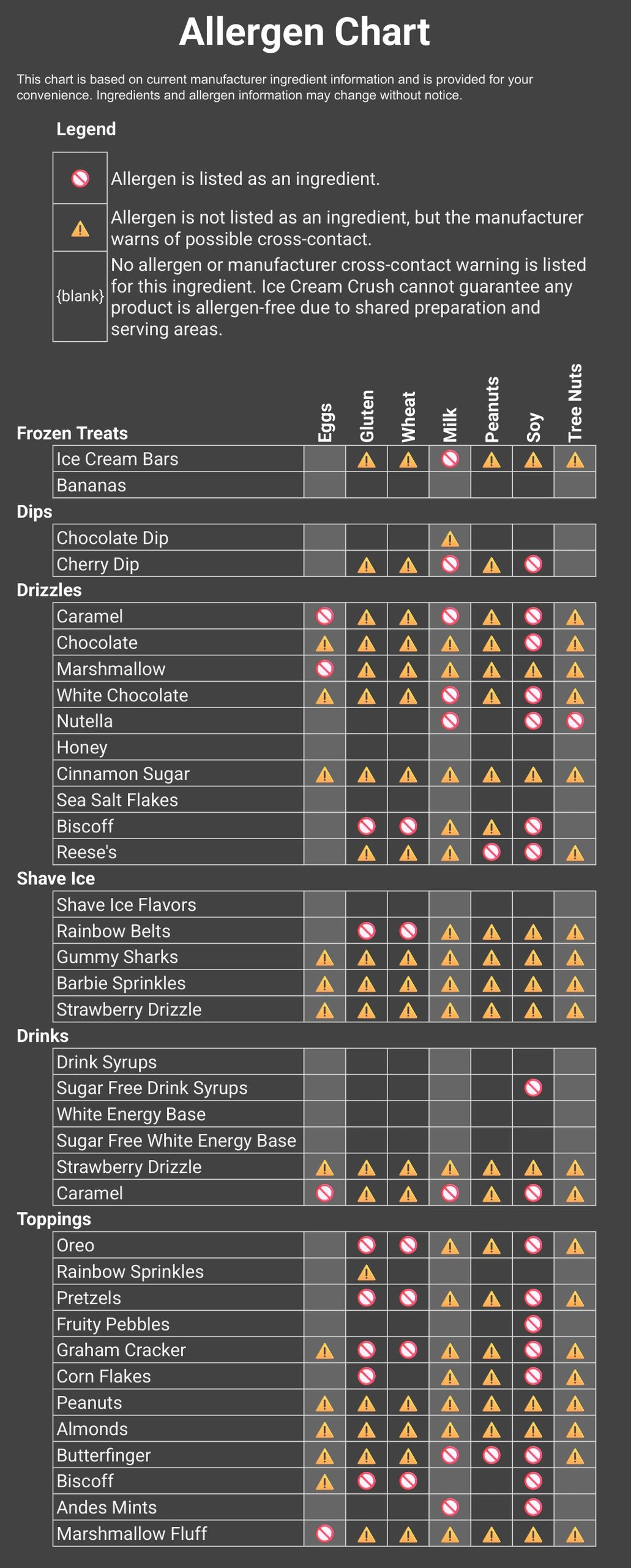The image size is (631, 1568).
Task: Click Andes Mints Milk prohibited icon
Action: coord(450,1507)
